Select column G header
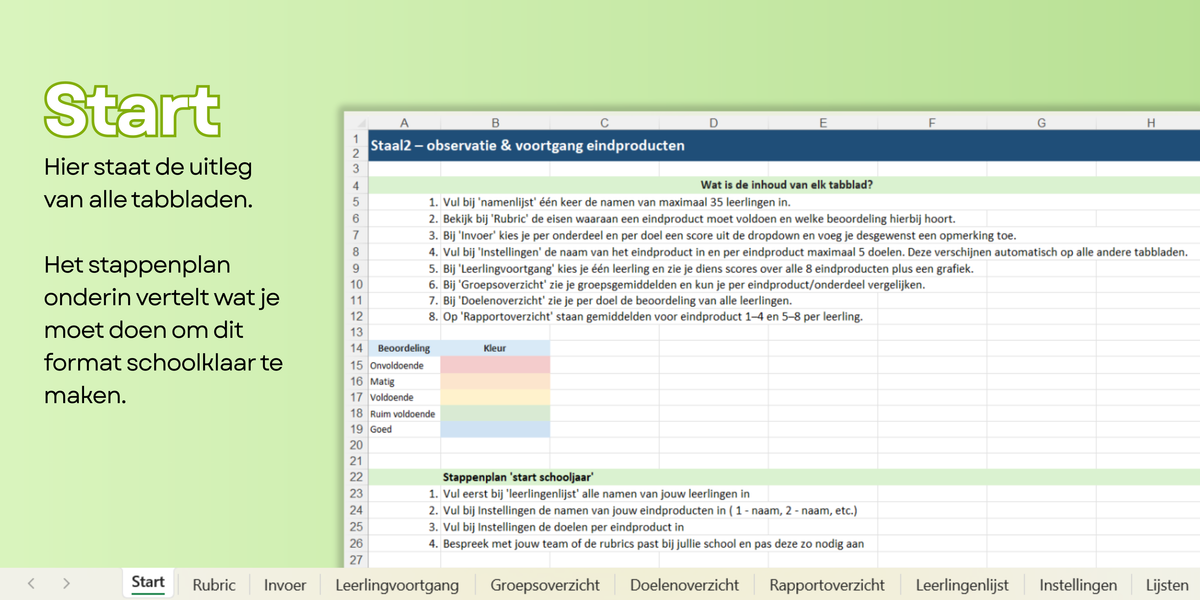 1041,123
